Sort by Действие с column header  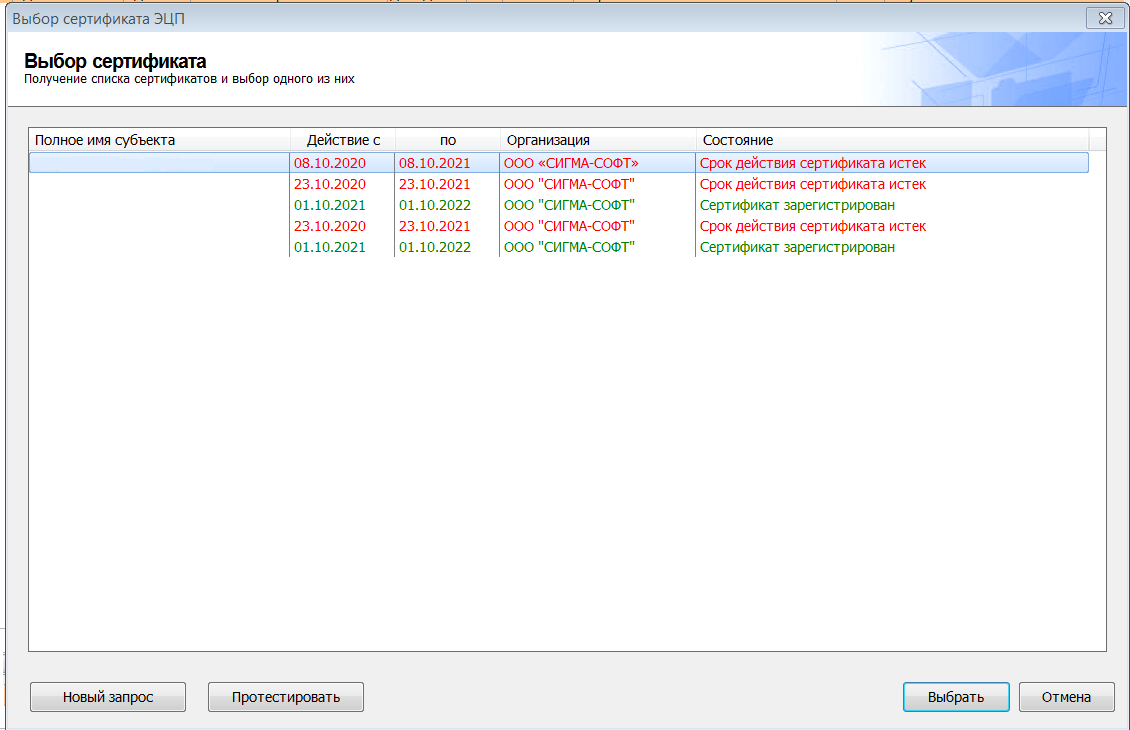pyautogui.click(x=343, y=140)
